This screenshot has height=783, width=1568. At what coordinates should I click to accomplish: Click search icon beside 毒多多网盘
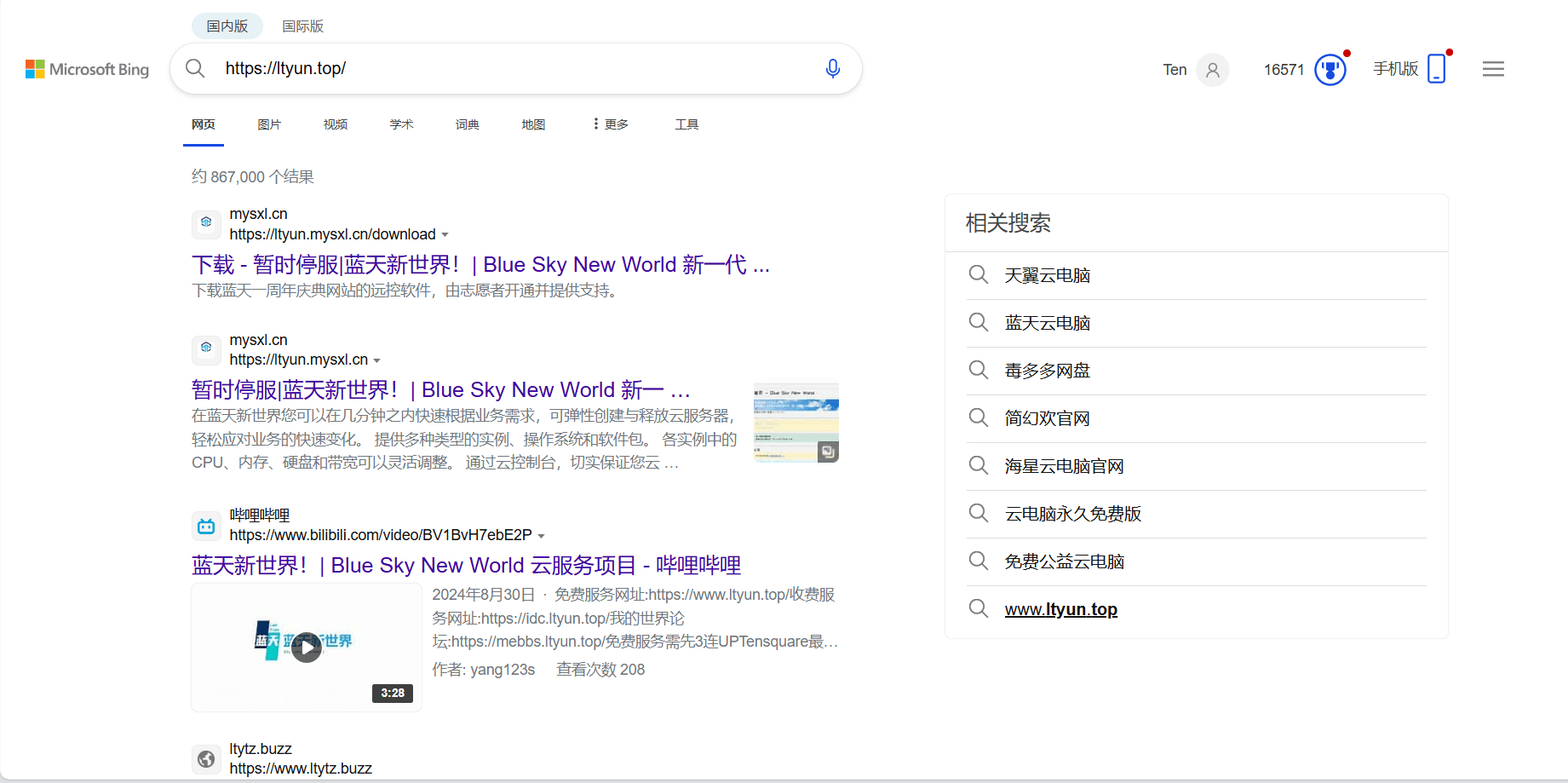[979, 370]
